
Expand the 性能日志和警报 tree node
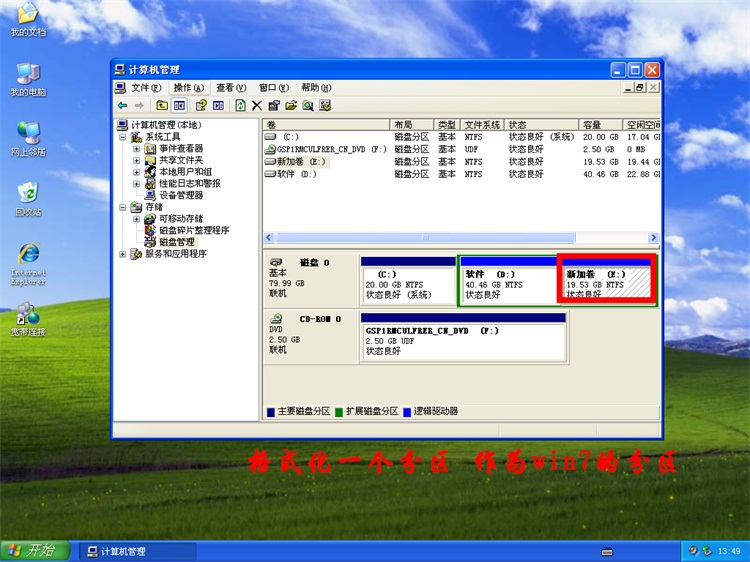tap(136, 184)
